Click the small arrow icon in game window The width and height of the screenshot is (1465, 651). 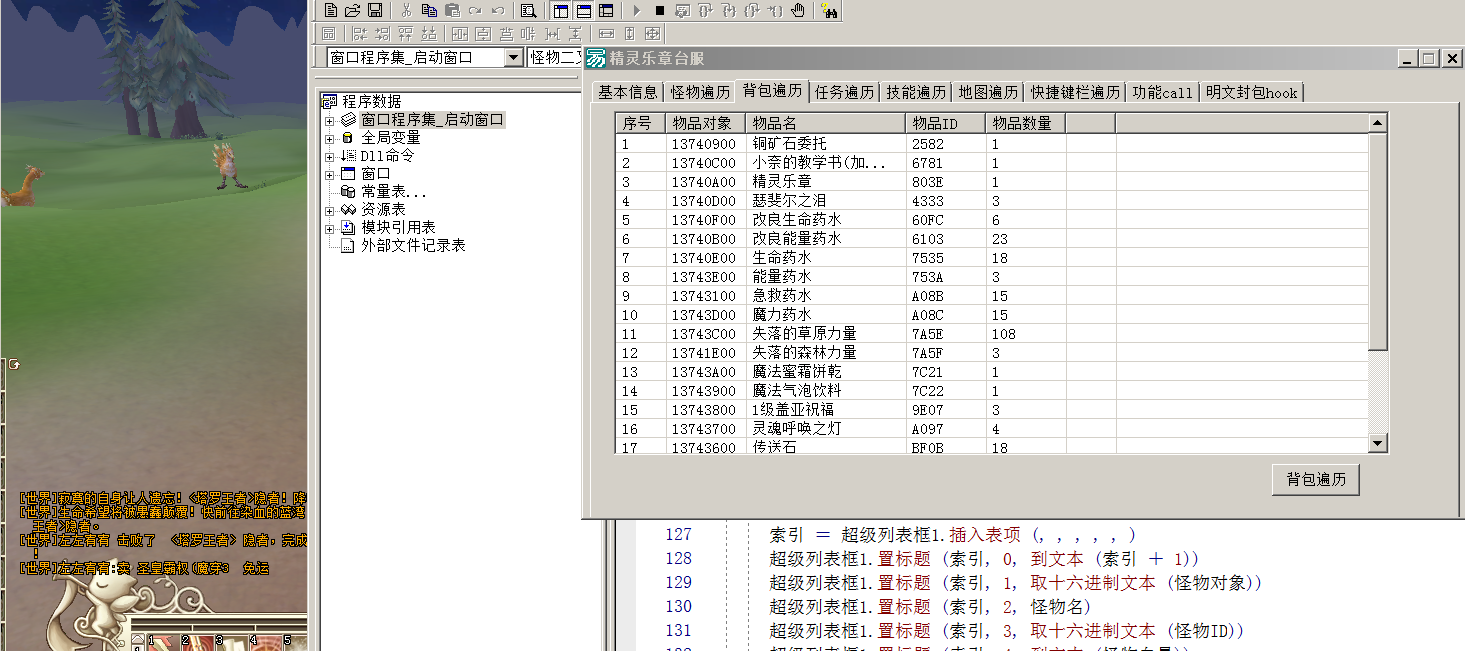tap(14, 365)
